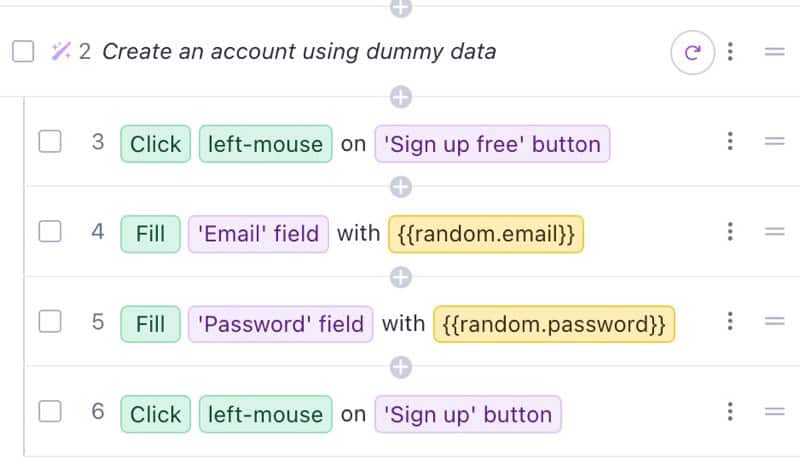Add a step with plus icon below step 3
The height and width of the screenshot is (459, 800).
401,187
